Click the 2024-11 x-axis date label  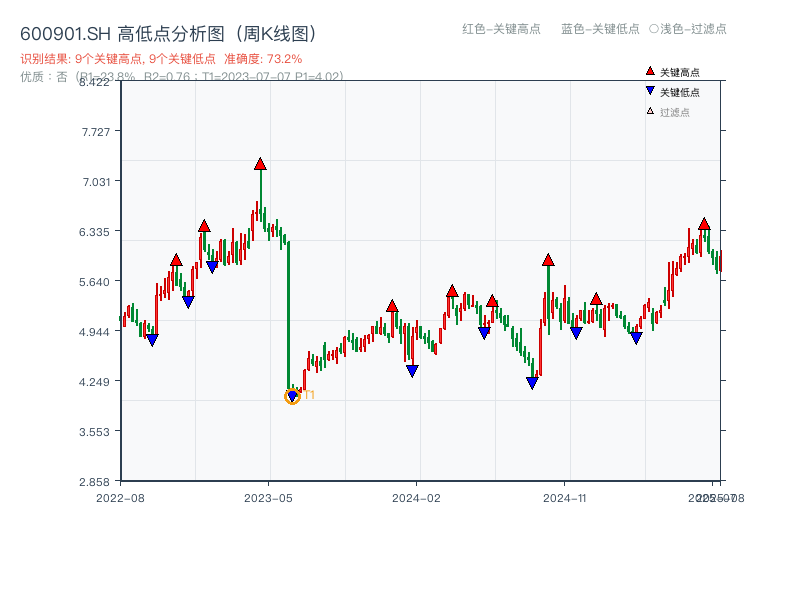[564, 498]
